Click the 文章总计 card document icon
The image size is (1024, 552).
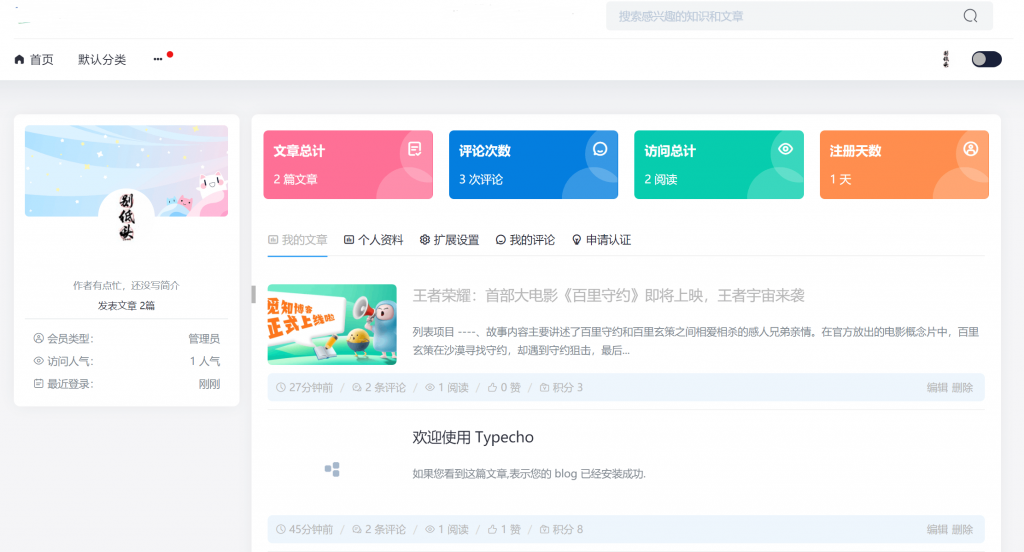pos(415,150)
